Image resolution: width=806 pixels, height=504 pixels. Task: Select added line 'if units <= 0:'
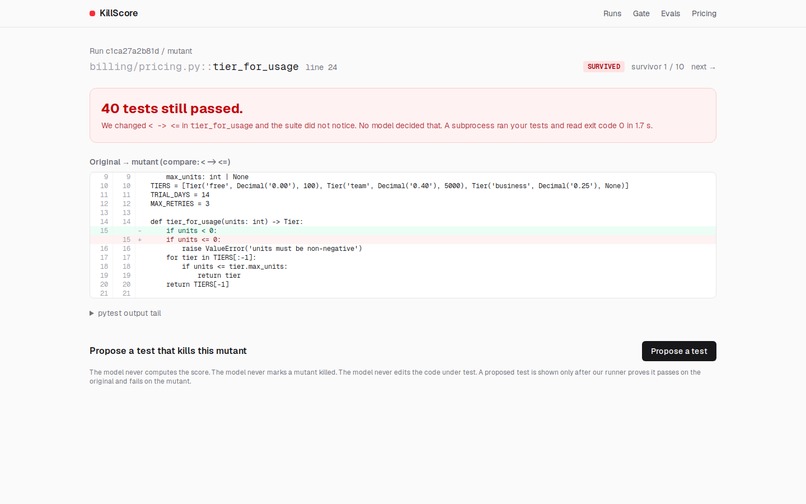(402, 240)
